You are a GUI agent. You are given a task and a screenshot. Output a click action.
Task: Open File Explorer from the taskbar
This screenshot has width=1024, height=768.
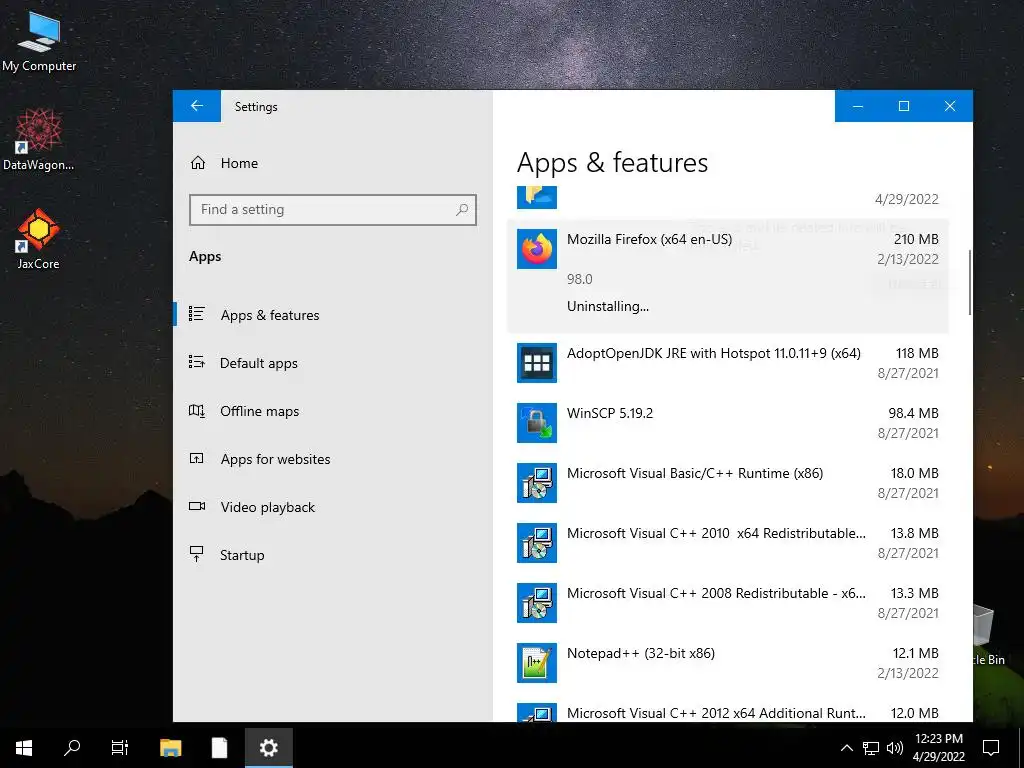(170, 748)
